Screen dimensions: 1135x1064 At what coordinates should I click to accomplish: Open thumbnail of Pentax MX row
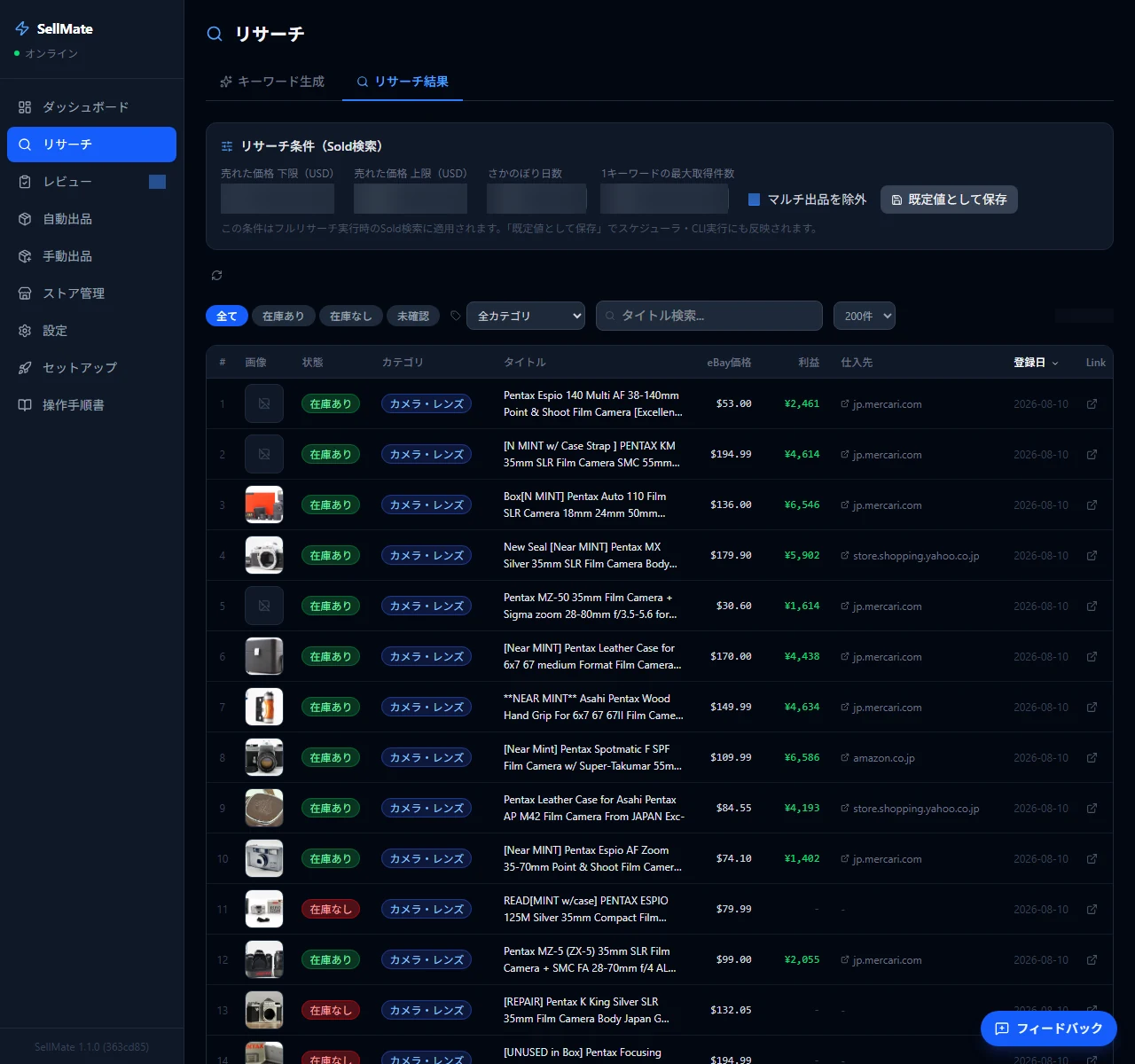(264, 555)
